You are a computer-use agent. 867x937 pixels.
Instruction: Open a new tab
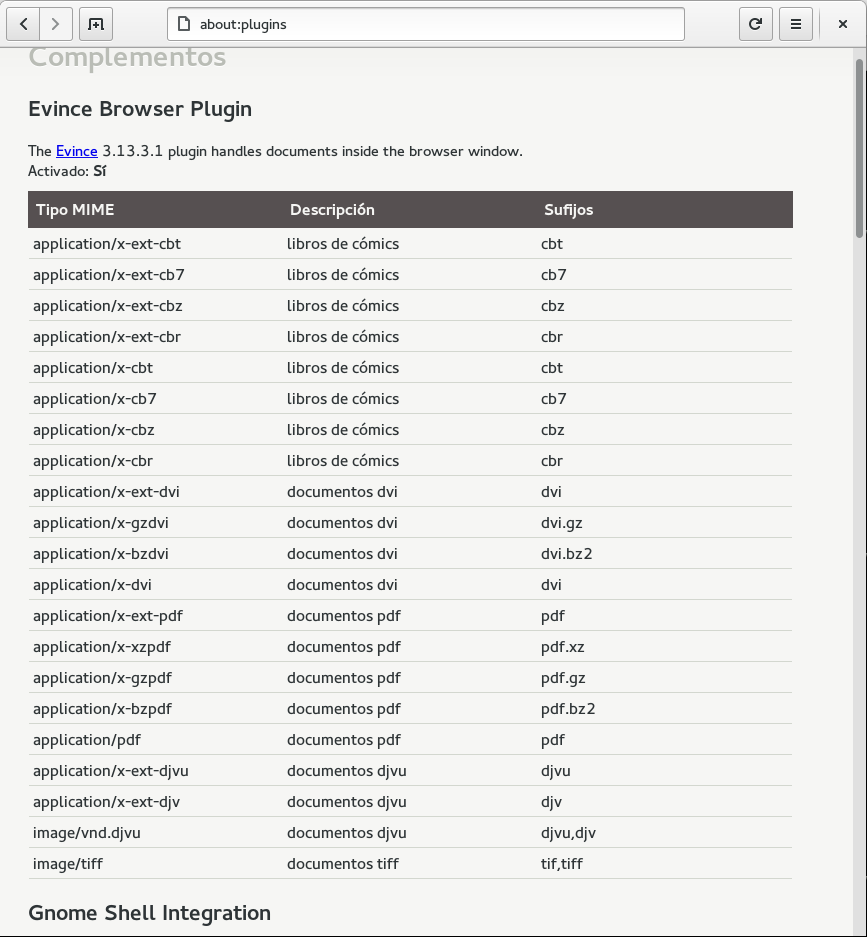point(96,24)
